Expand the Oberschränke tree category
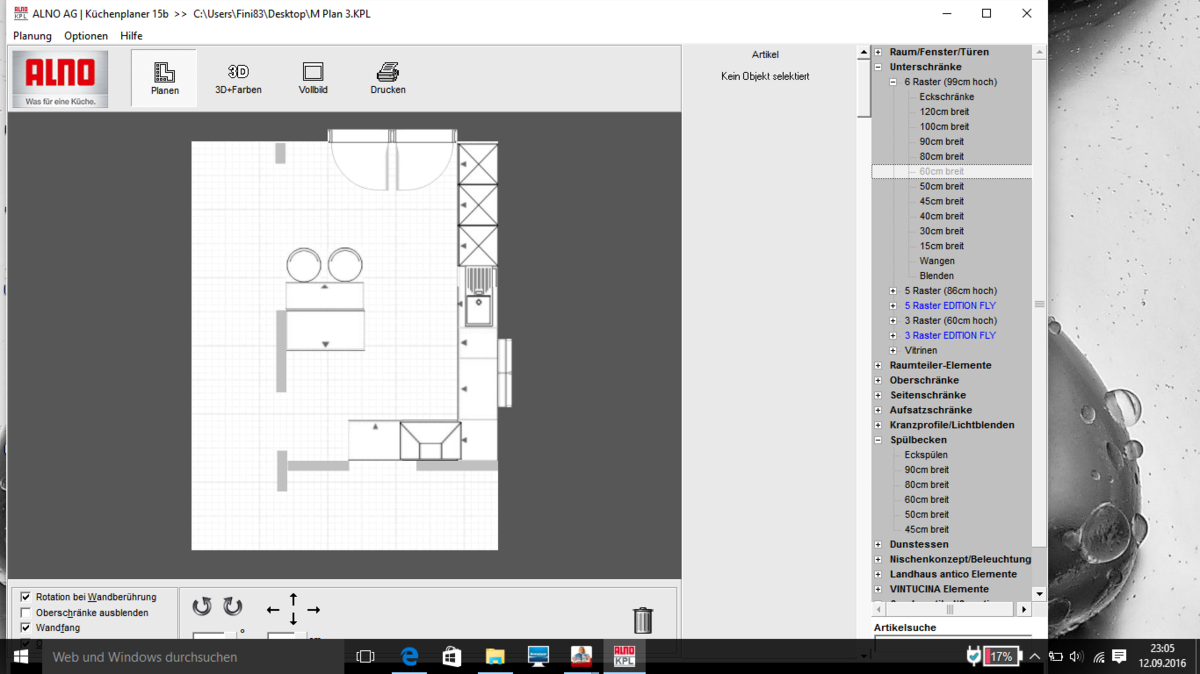The image size is (1200, 674). click(x=878, y=380)
